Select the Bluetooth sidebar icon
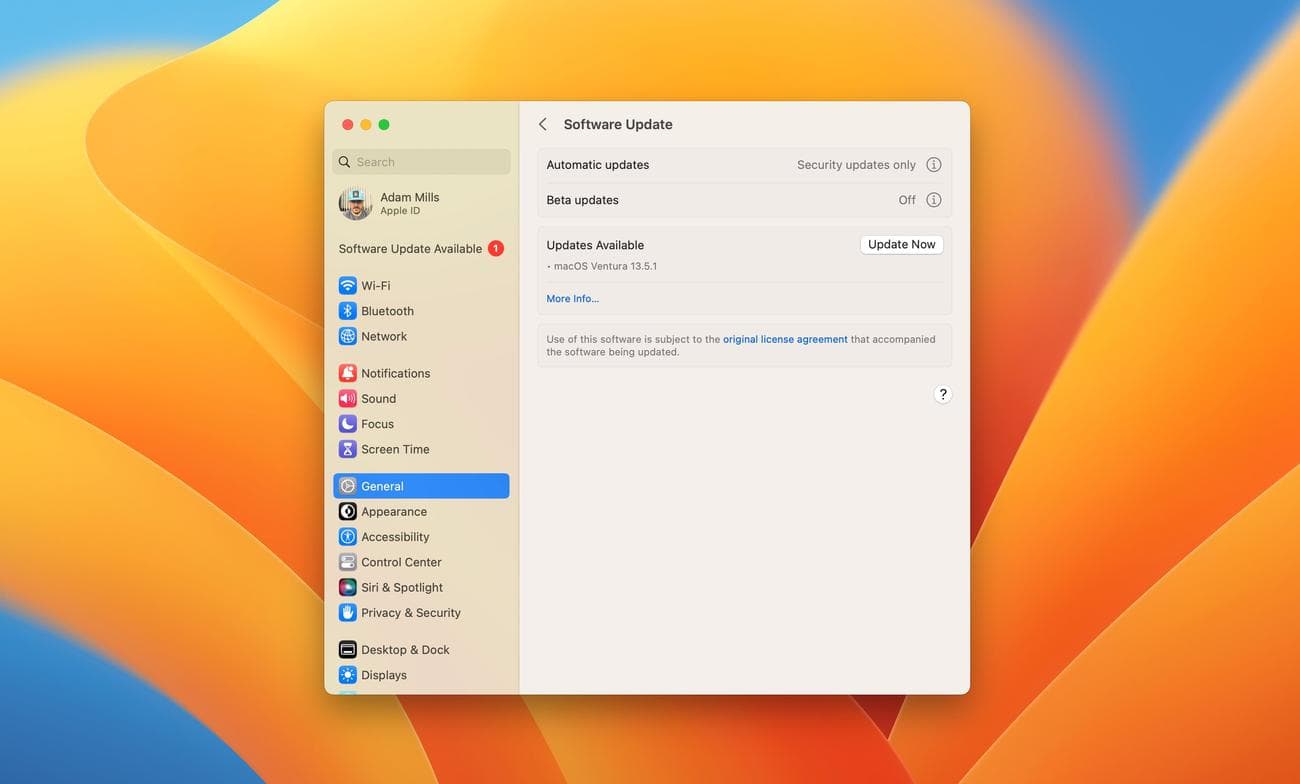Screen dimensions: 1300x784 point(347,311)
